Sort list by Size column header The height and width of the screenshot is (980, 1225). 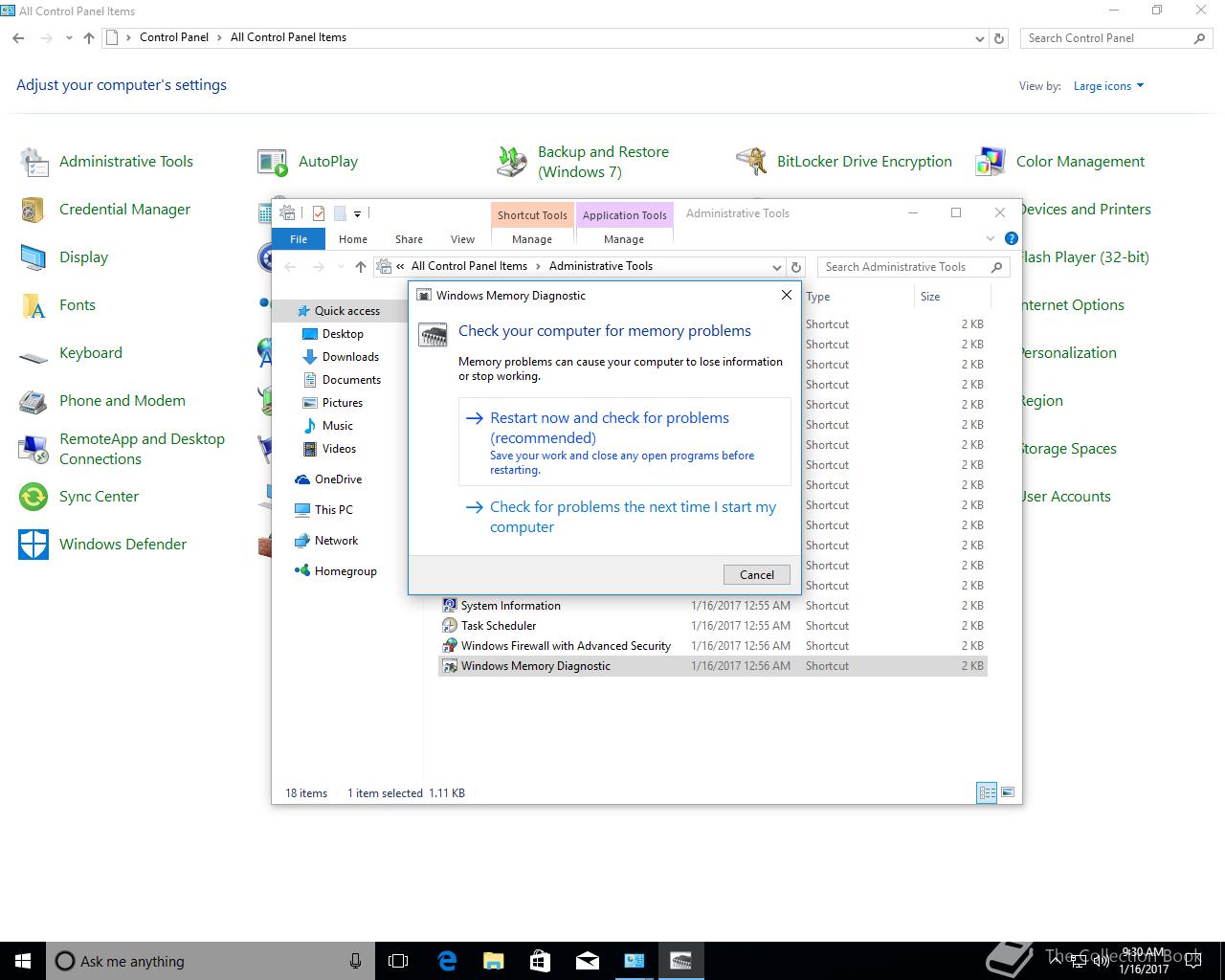pos(951,297)
